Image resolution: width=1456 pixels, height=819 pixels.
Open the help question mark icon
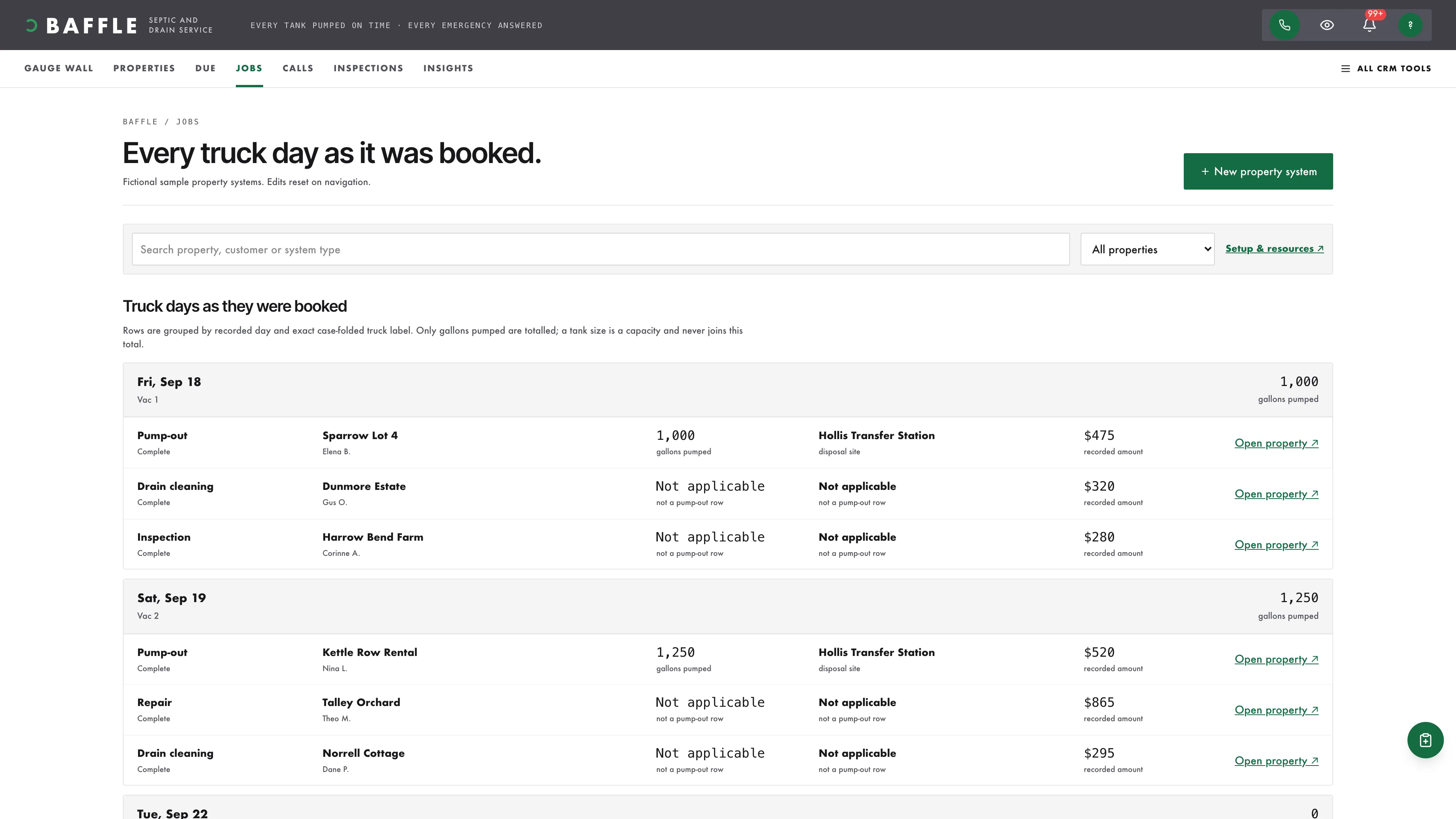(x=1410, y=25)
